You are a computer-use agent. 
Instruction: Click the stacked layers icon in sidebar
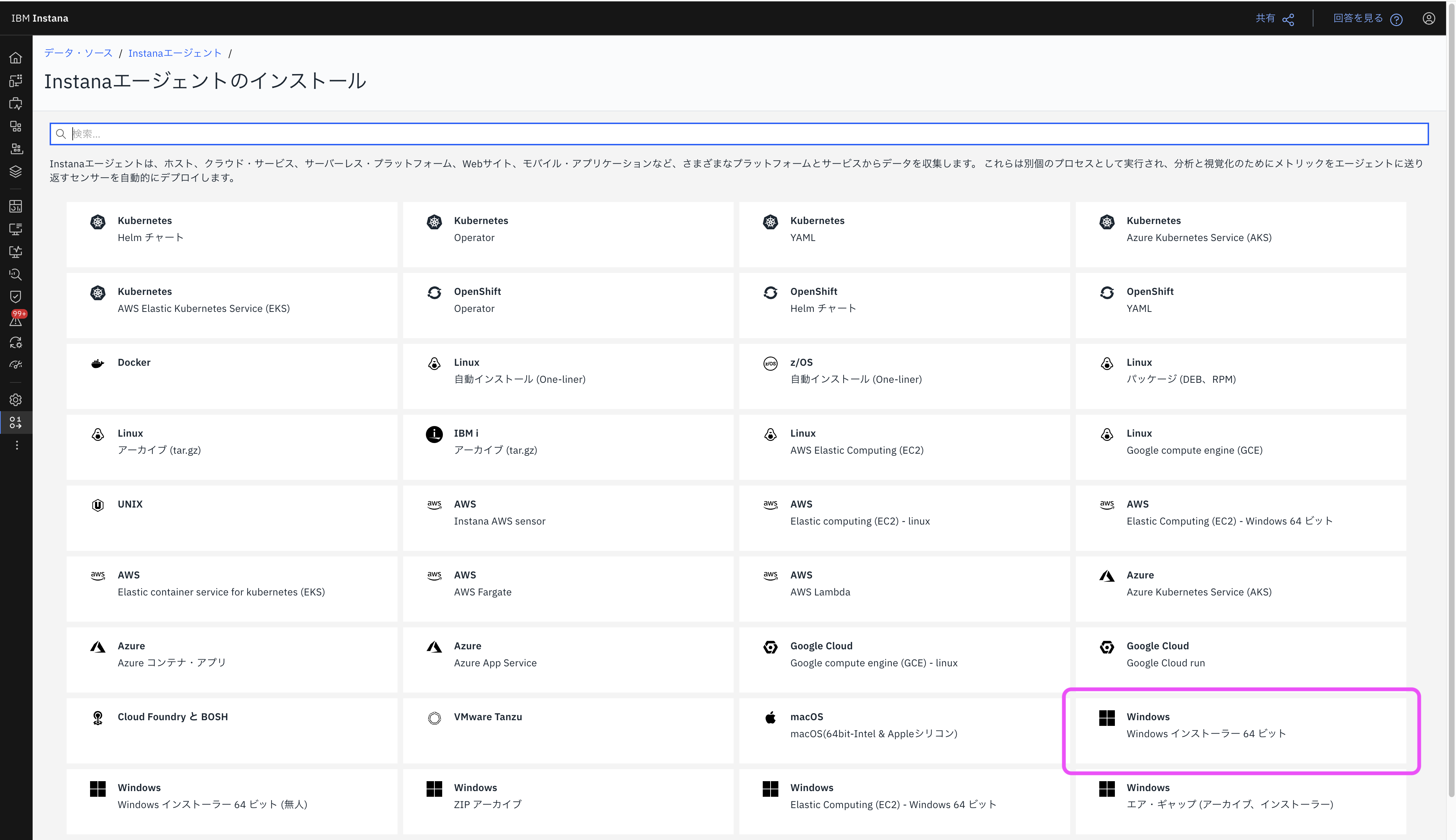pos(16,171)
